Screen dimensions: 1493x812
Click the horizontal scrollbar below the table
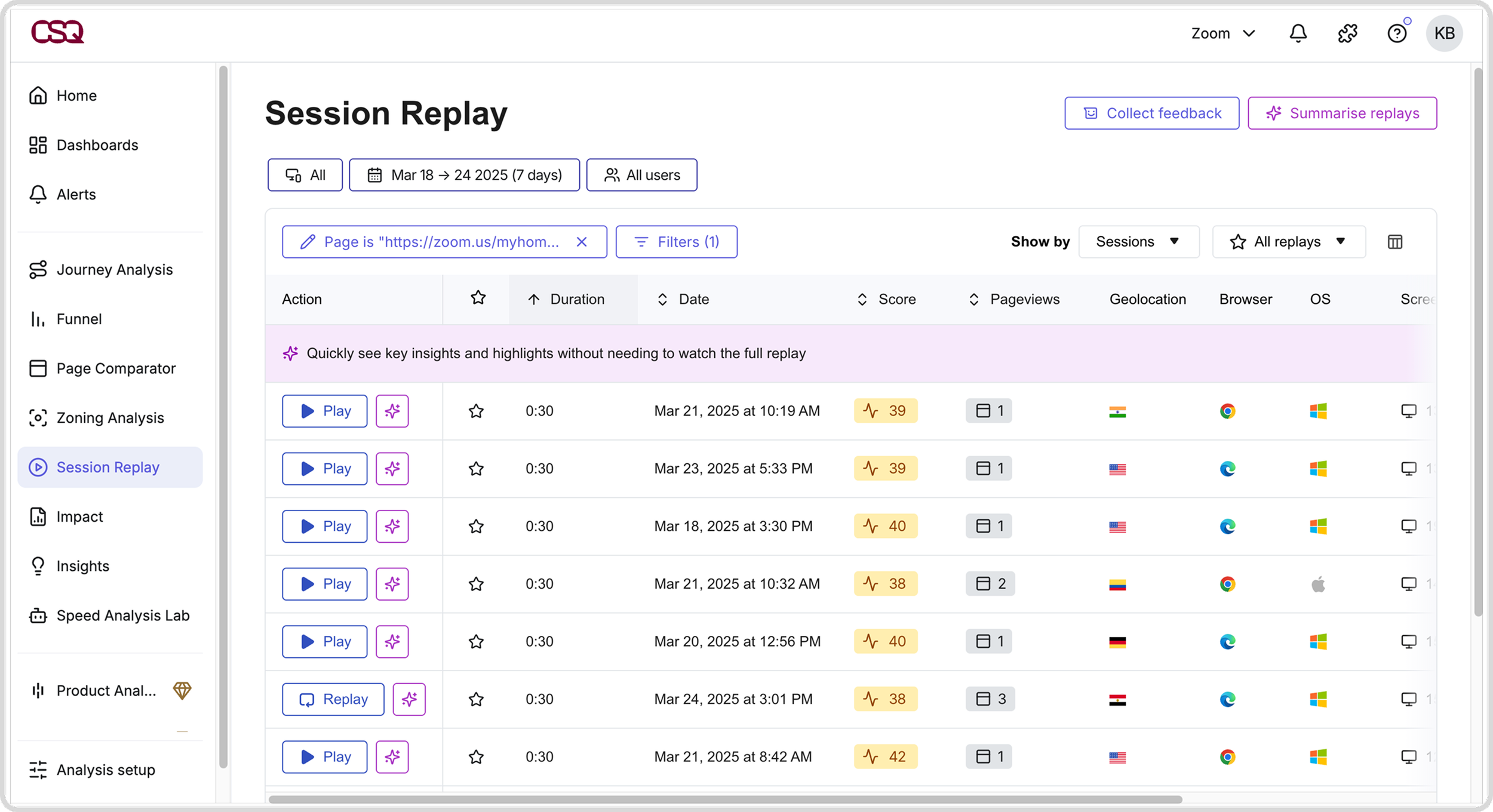(x=725, y=799)
